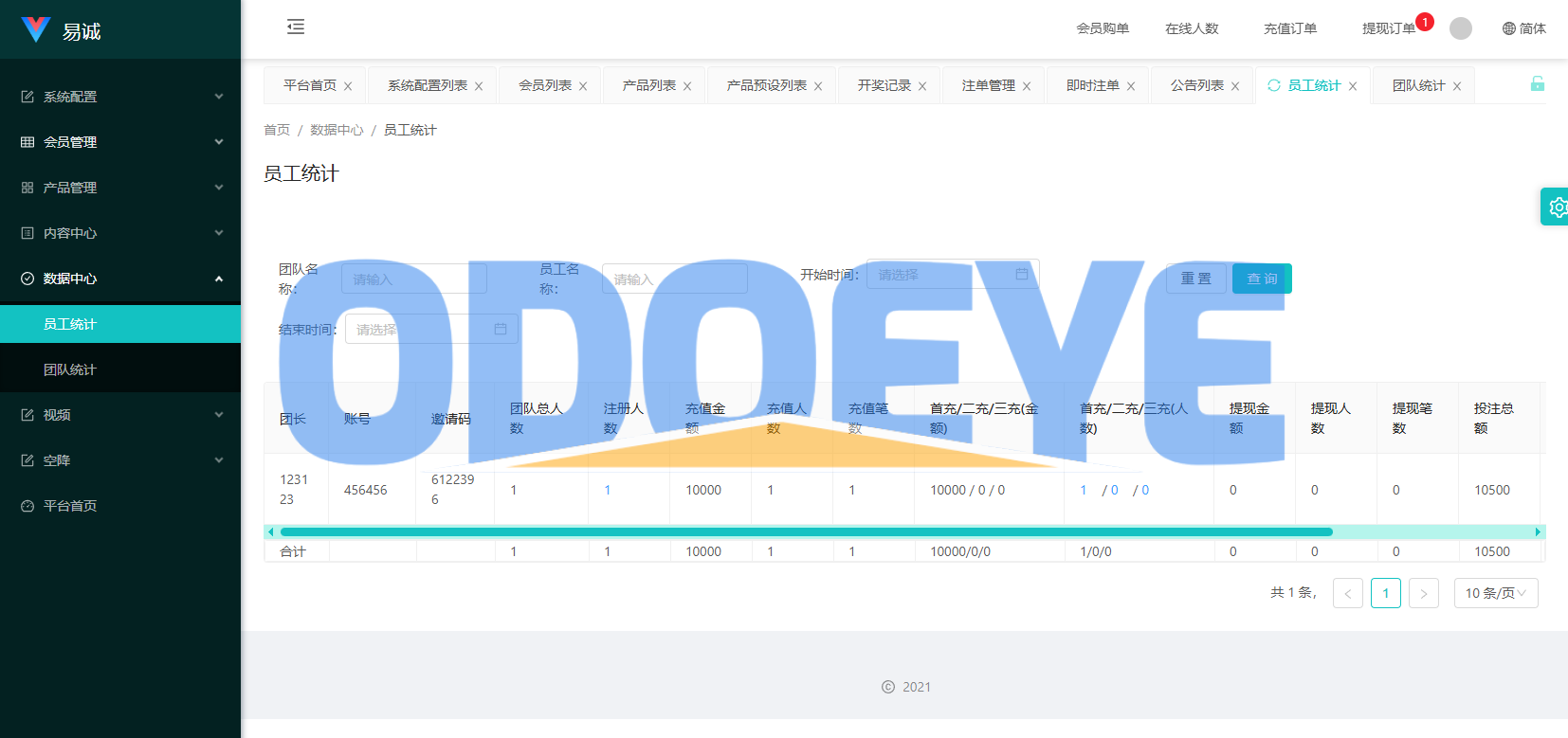The height and width of the screenshot is (738, 1568).
Task: Close the 系统配置列表 tab
Action: click(479, 86)
